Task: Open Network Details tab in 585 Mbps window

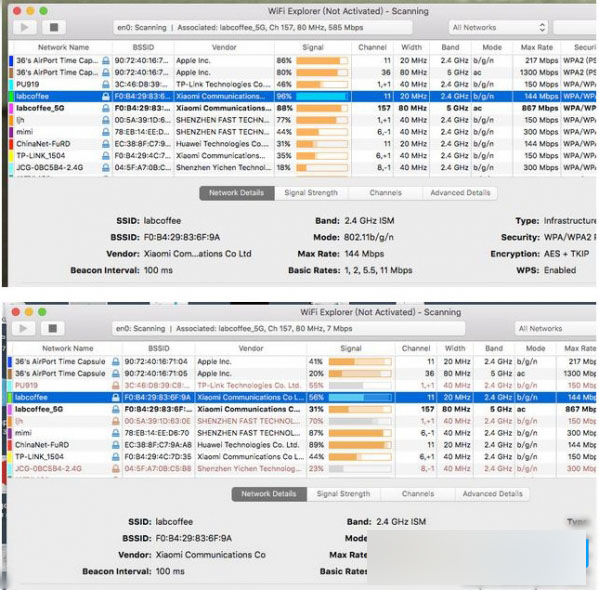Action: [x=236, y=193]
